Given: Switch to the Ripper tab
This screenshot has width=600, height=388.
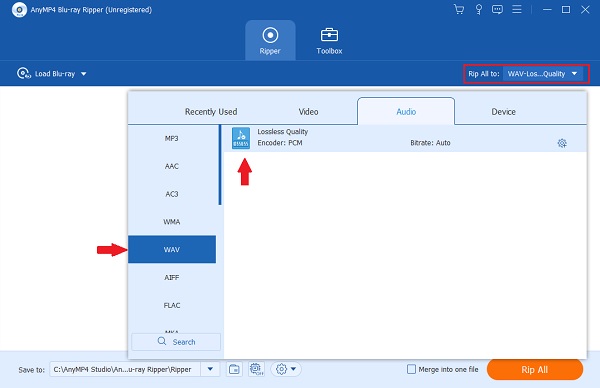Looking at the screenshot, I should [270, 40].
